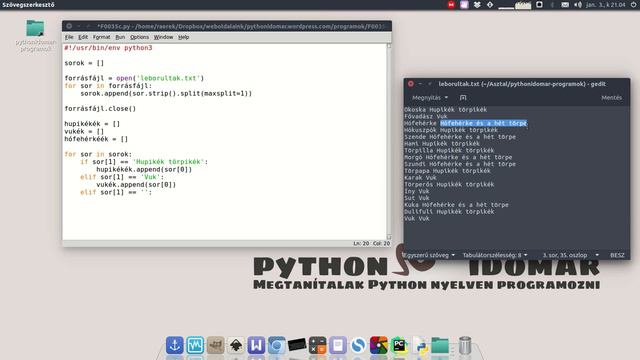This screenshot has height=360, width=640.
Task: Click the 'Dulifuli Hupikék törpikék' line
Action: pos(449,211)
